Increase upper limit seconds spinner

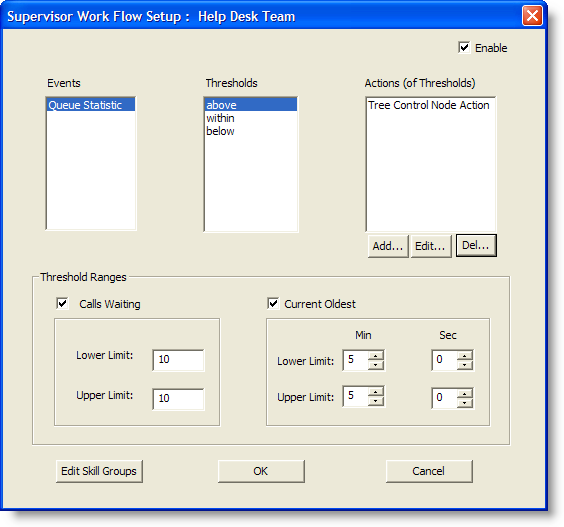pyautogui.click(x=465, y=394)
